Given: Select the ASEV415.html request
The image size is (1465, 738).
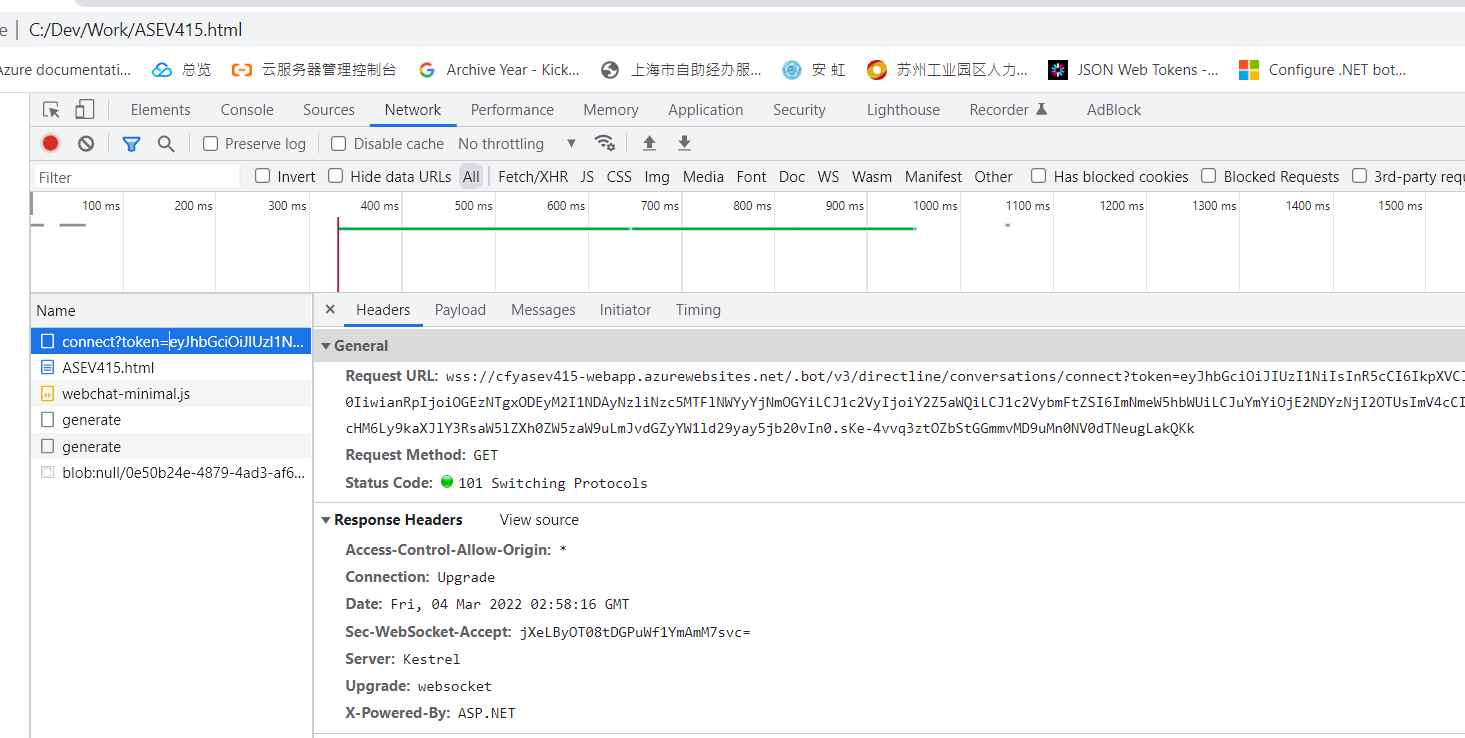Looking at the screenshot, I should pos(109,367).
